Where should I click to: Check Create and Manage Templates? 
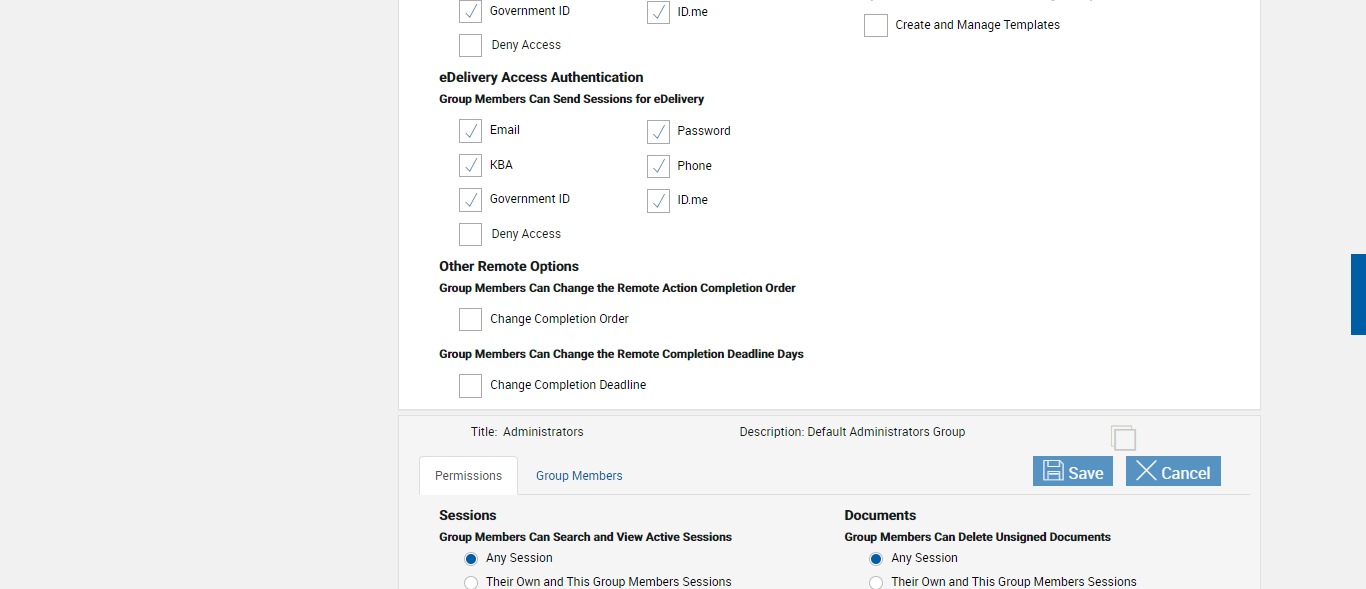876,26
